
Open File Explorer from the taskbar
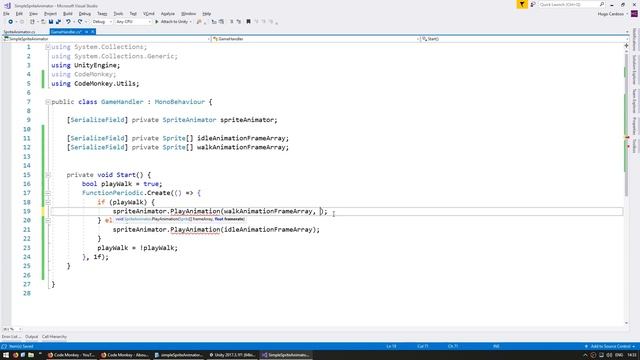(x=31, y=355)
